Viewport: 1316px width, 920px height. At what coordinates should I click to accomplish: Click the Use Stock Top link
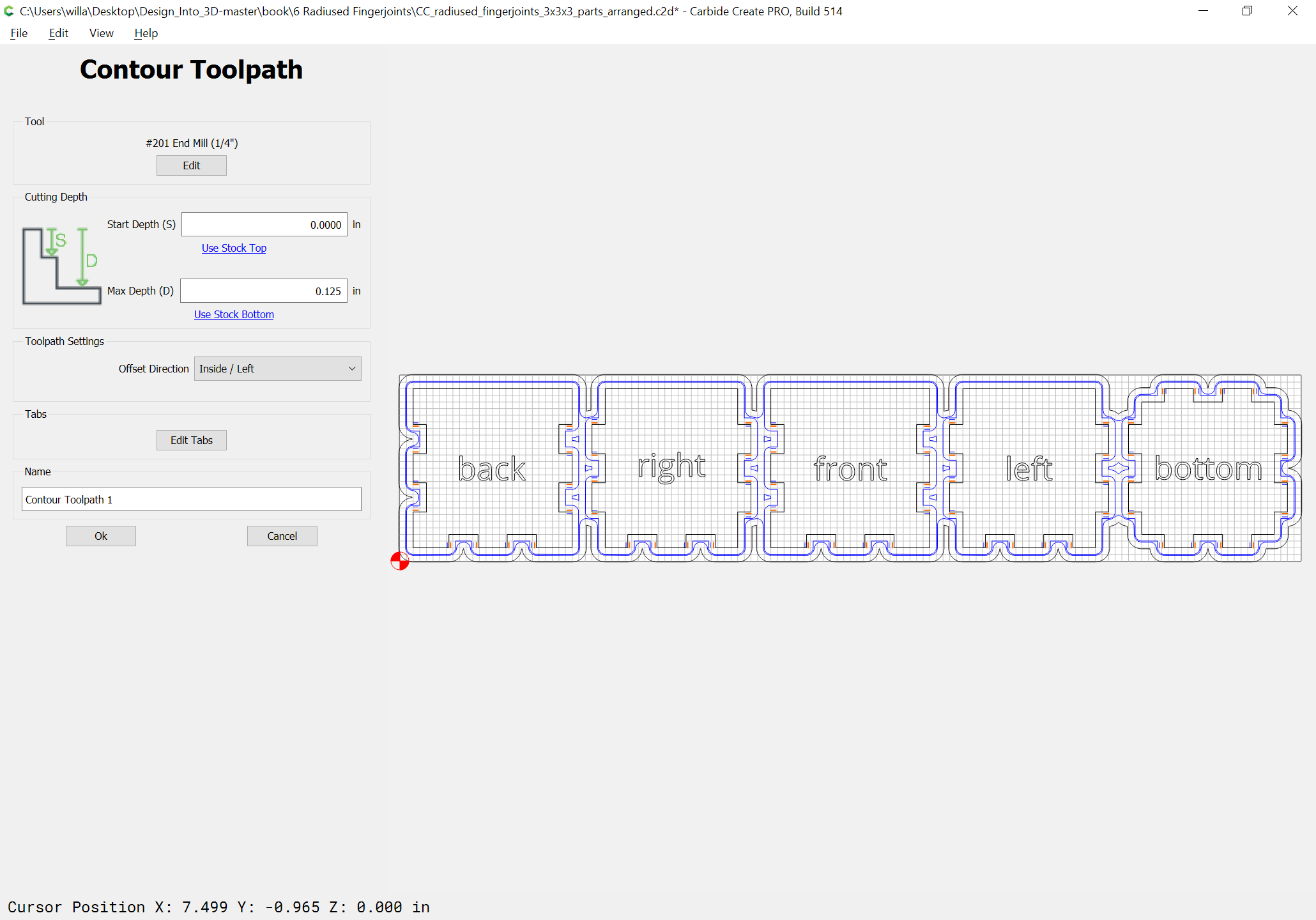(x=234, y=248)
